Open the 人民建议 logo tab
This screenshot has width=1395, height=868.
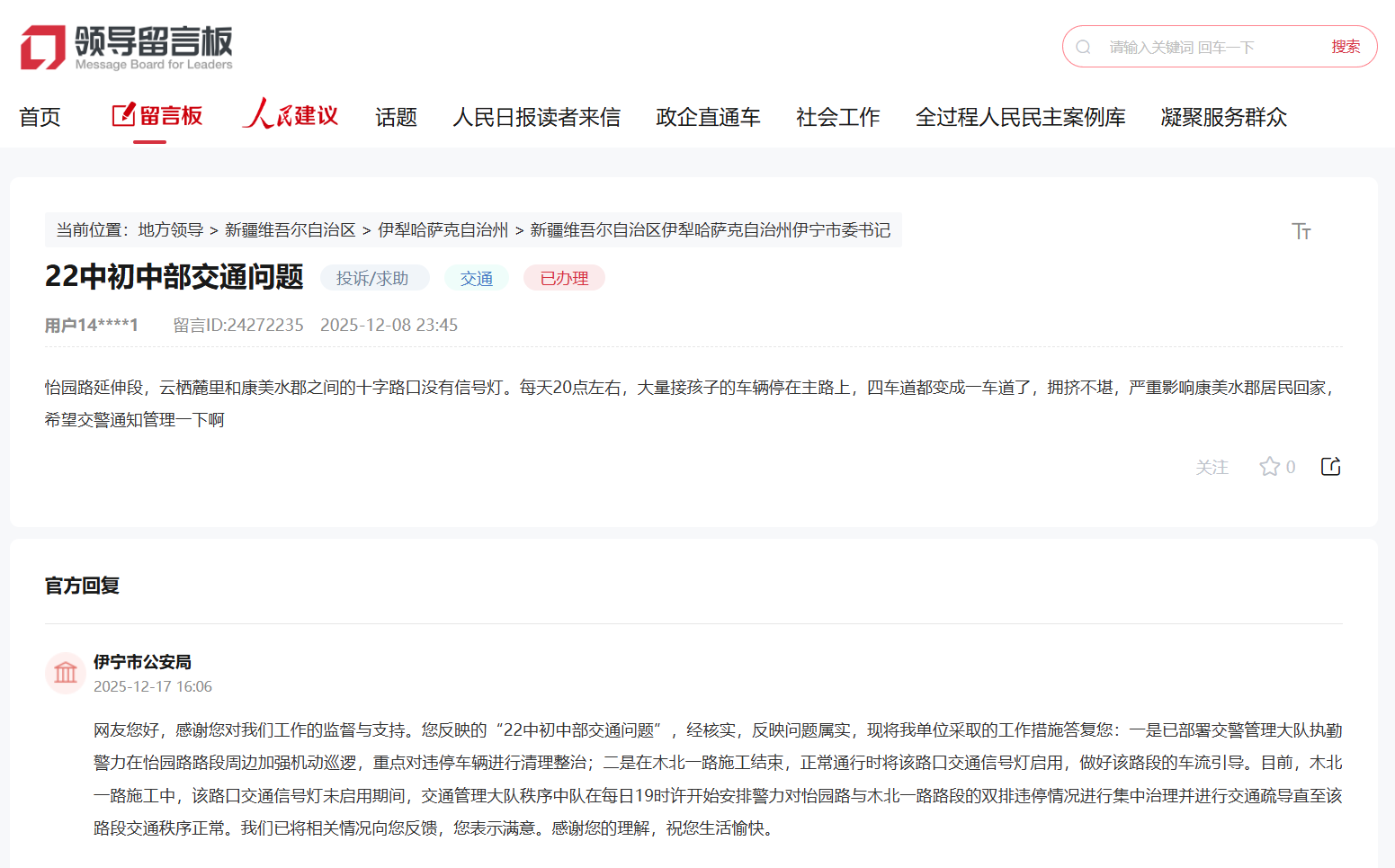pos(291,116)
